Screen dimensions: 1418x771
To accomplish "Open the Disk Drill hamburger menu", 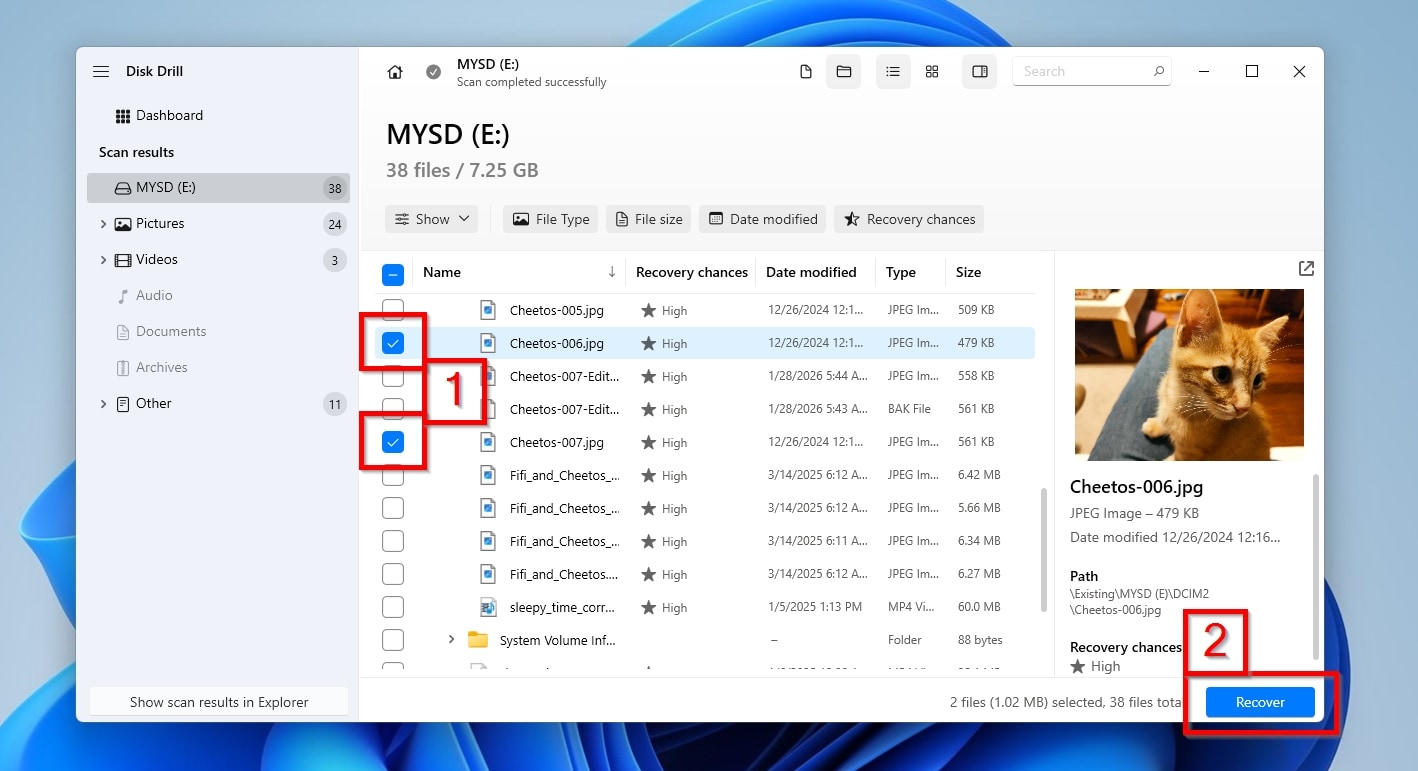I will click(x=101, y=72).
